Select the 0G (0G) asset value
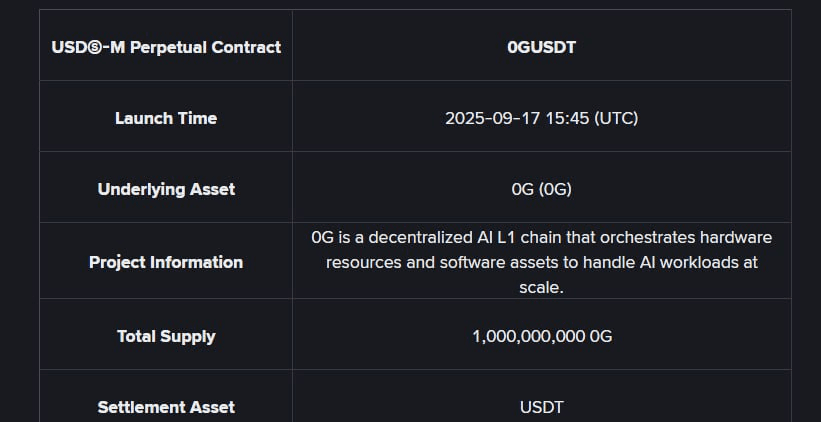 pyautogui.click(x=541, y=189)
